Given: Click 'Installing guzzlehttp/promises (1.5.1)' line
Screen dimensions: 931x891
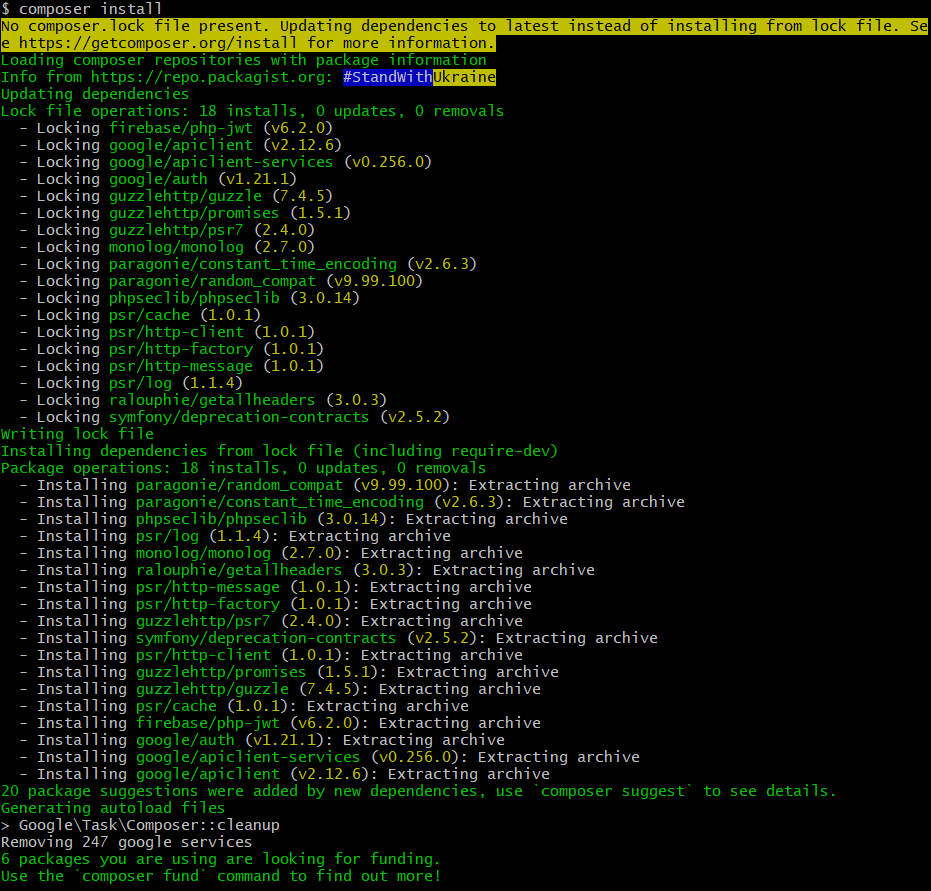Looking at the screenshot, I should coord(289,673).
